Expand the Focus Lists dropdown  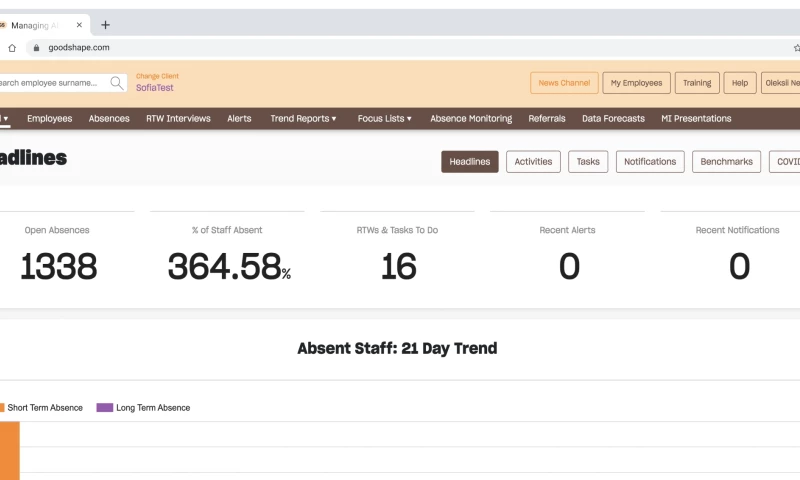[x=384, y=118]
